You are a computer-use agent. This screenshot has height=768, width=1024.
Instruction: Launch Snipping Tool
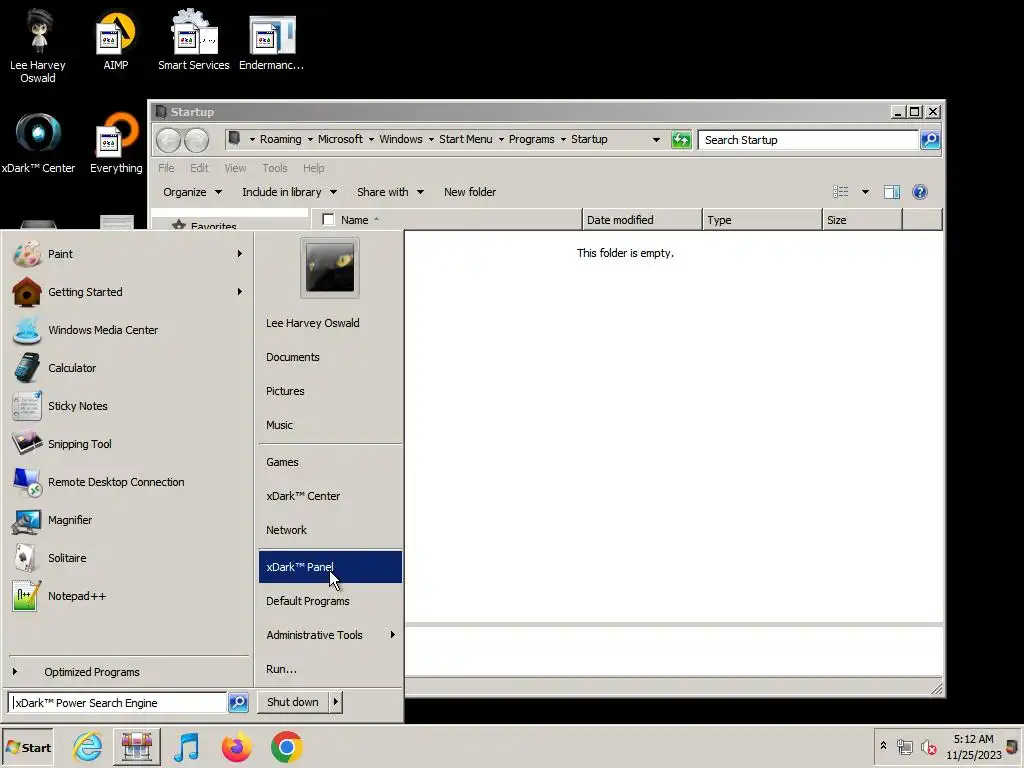(127, 444)
